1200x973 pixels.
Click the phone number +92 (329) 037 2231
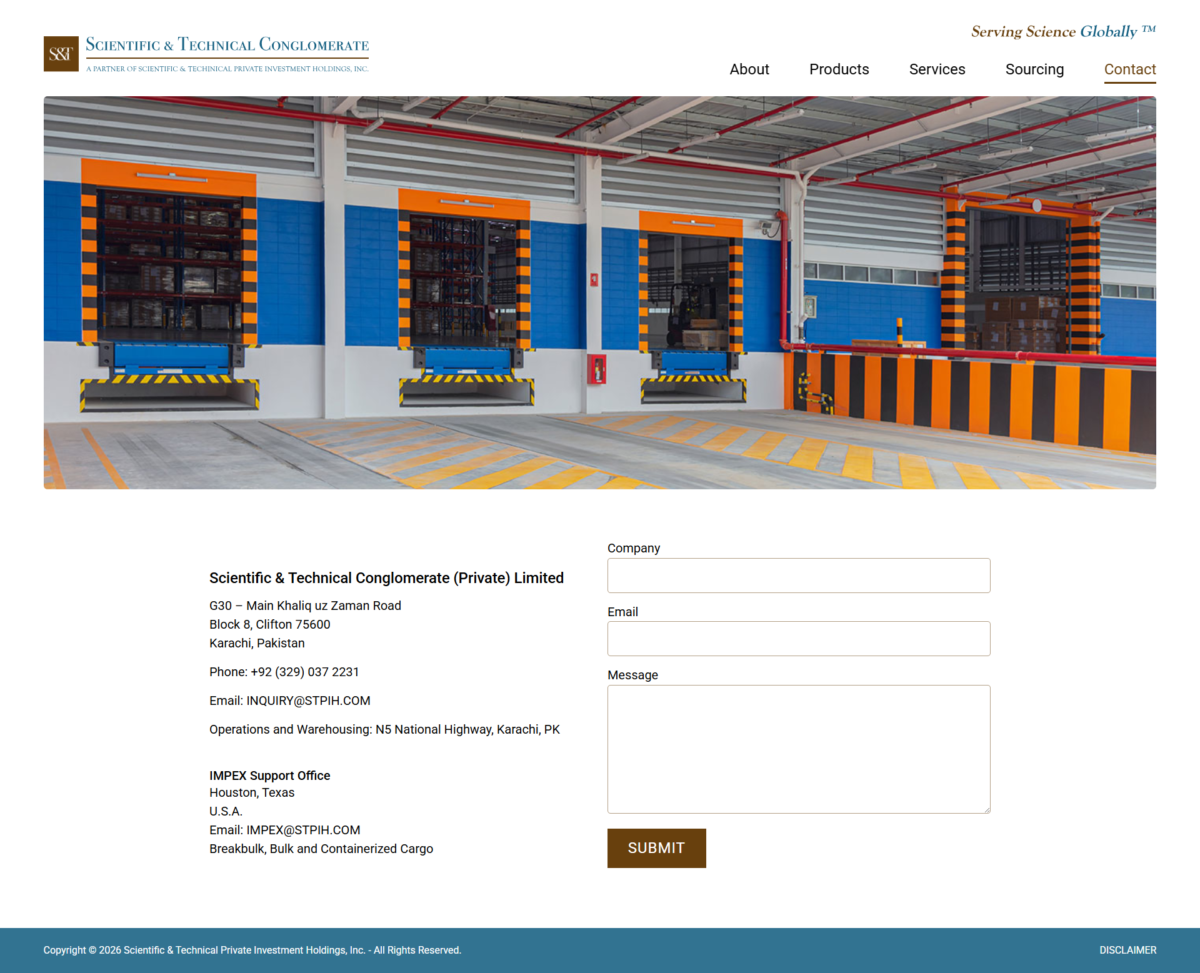click(x=284, y=671)
